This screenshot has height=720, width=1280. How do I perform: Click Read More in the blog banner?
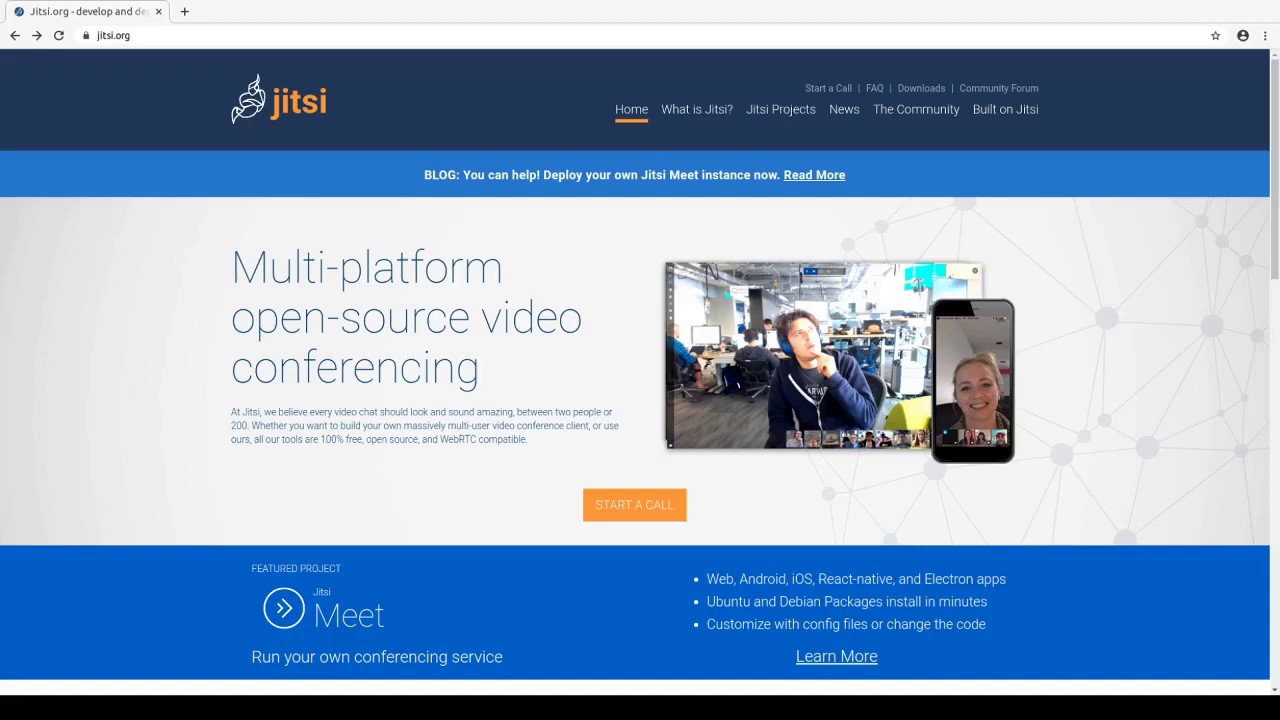pos(814,175)
